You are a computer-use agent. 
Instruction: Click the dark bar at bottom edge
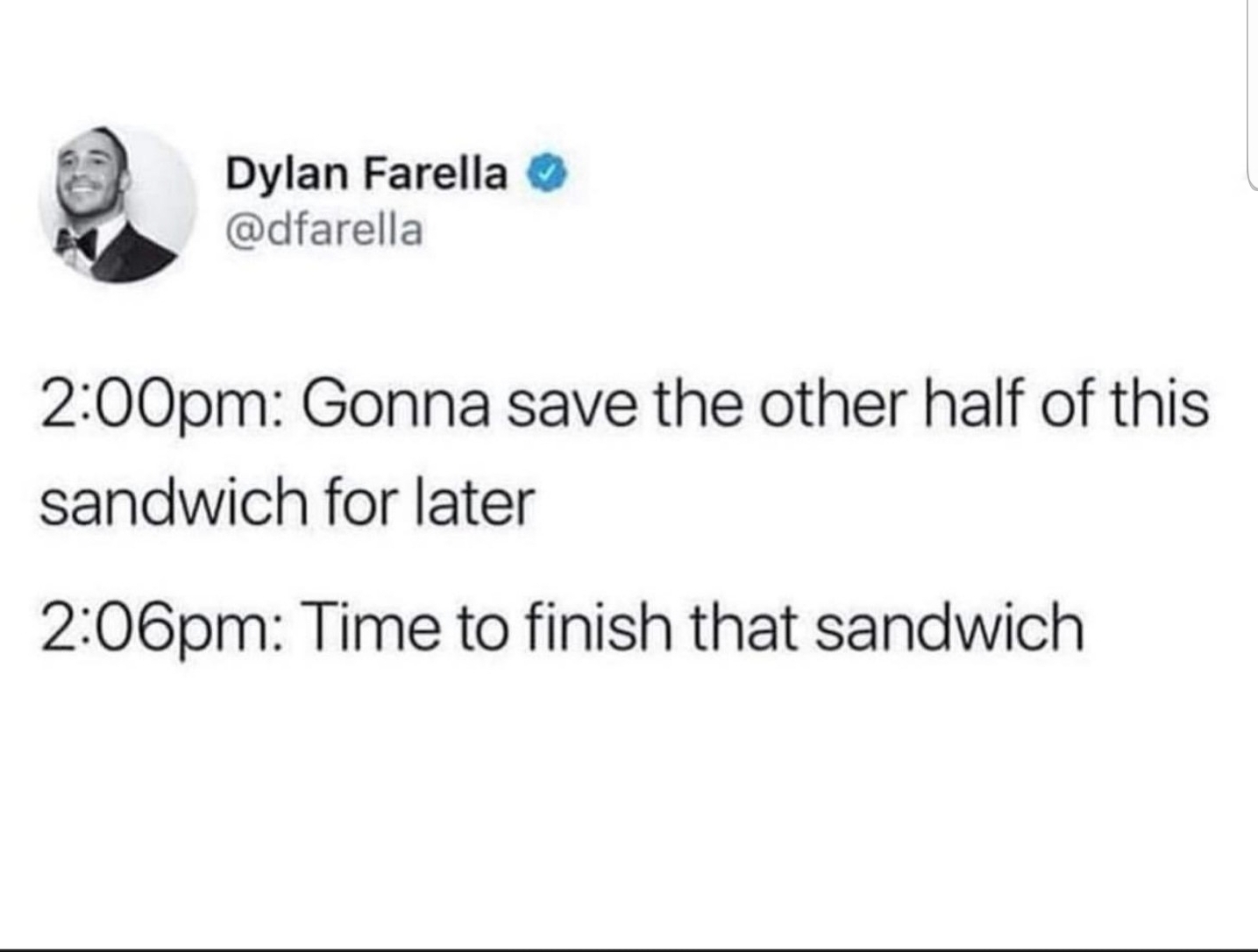(x=629, y=948)
